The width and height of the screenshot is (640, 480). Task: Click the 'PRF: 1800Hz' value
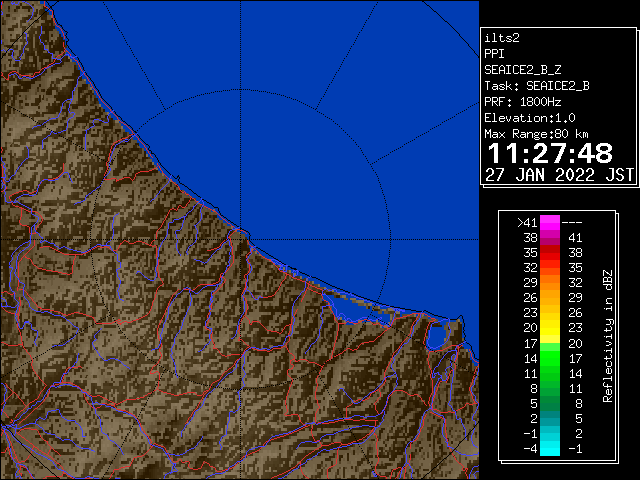click(x=522, y=102)
